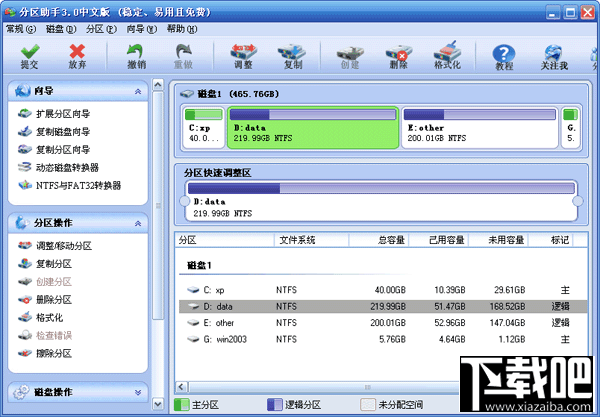
Task: Click the 主分区 green legend swatch
Action: point(182,405)
